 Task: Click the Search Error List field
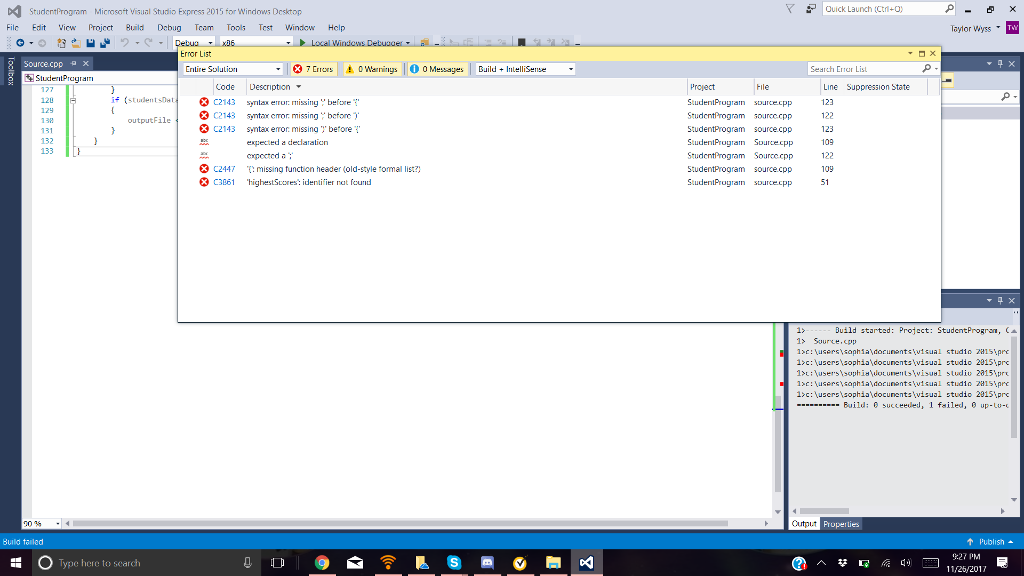point(863,69)
